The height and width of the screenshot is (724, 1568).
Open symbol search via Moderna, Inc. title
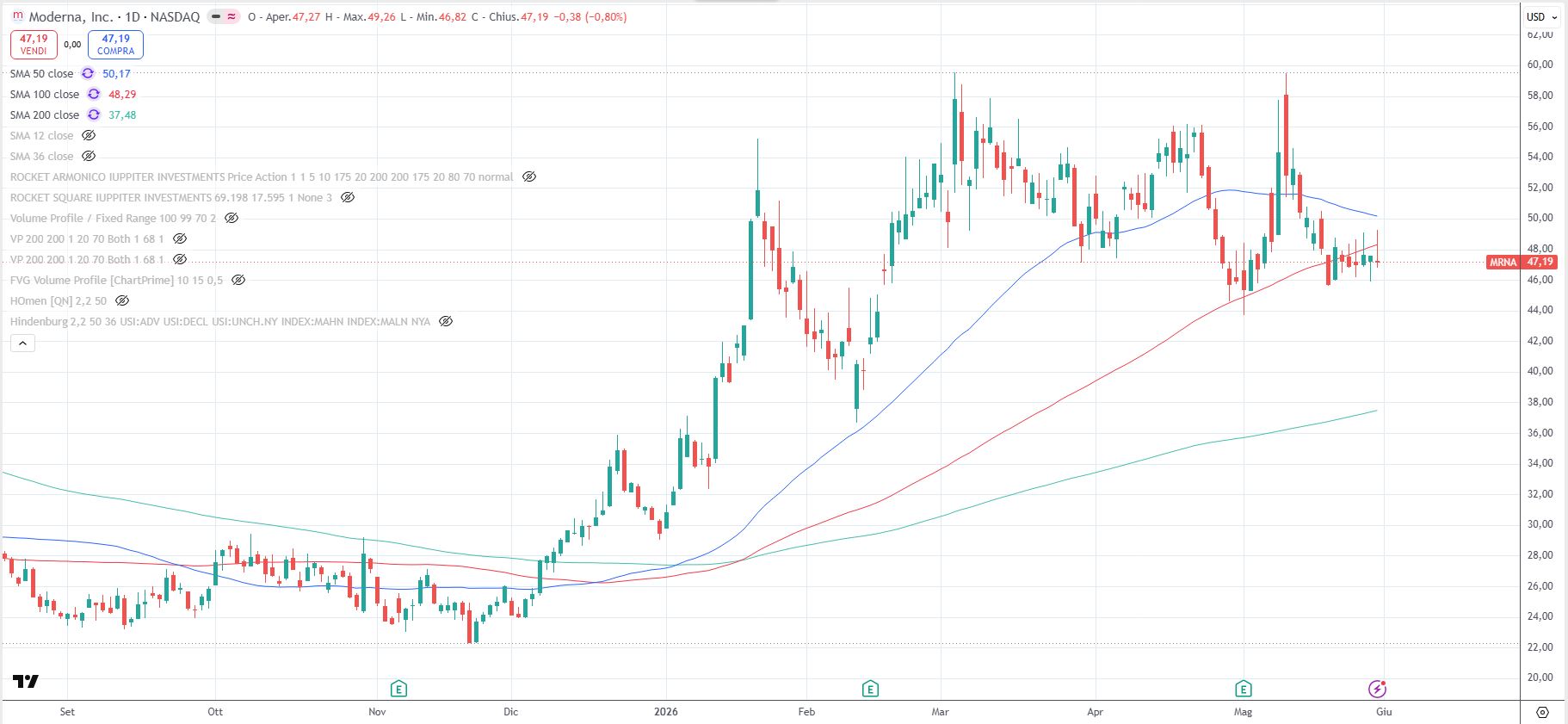pyautogui.click(x=71, y=16)
